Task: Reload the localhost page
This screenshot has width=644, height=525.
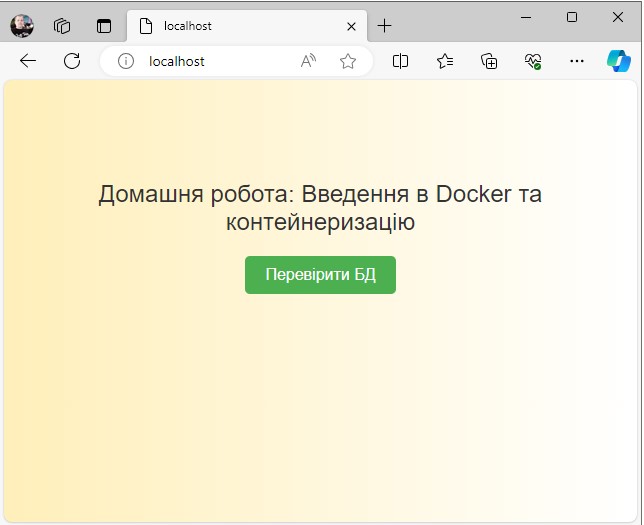Action: (72, 61)
